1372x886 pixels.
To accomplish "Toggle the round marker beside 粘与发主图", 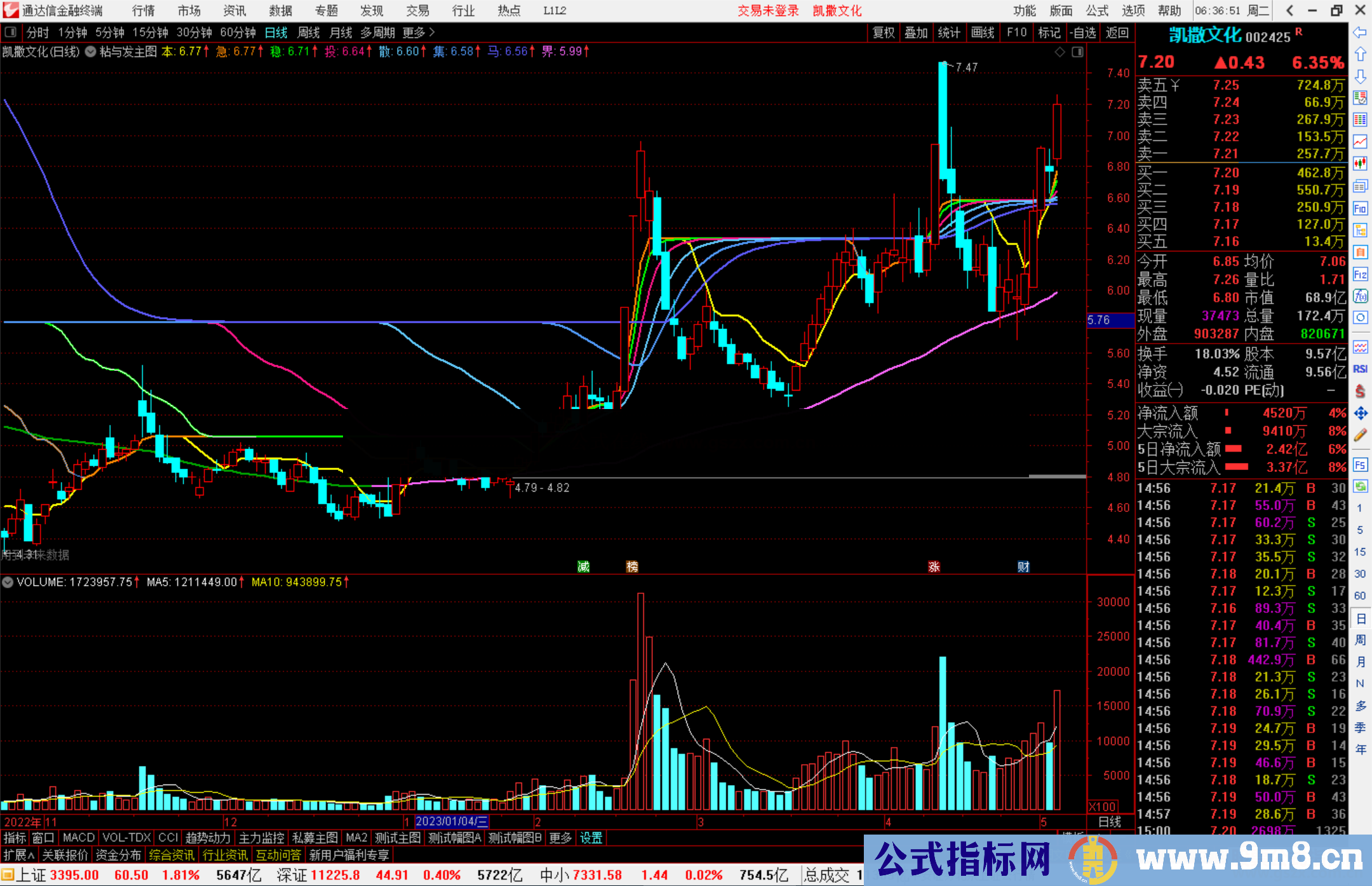I will point(91,51).
